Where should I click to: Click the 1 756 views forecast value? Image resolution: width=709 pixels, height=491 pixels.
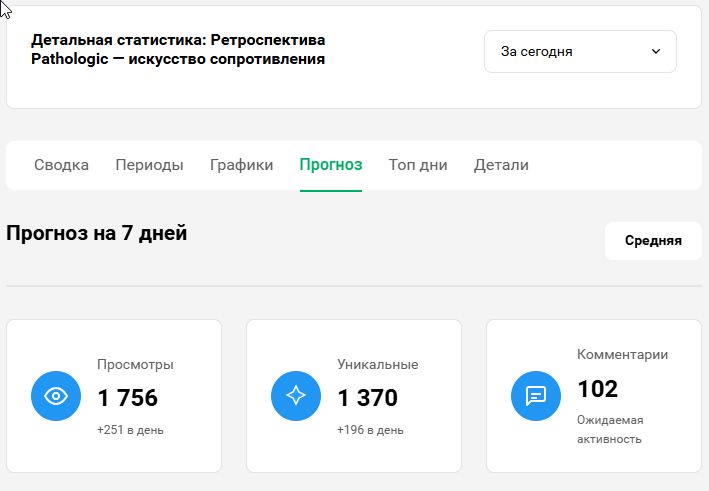pyautogui.click(x=128, y=398)
